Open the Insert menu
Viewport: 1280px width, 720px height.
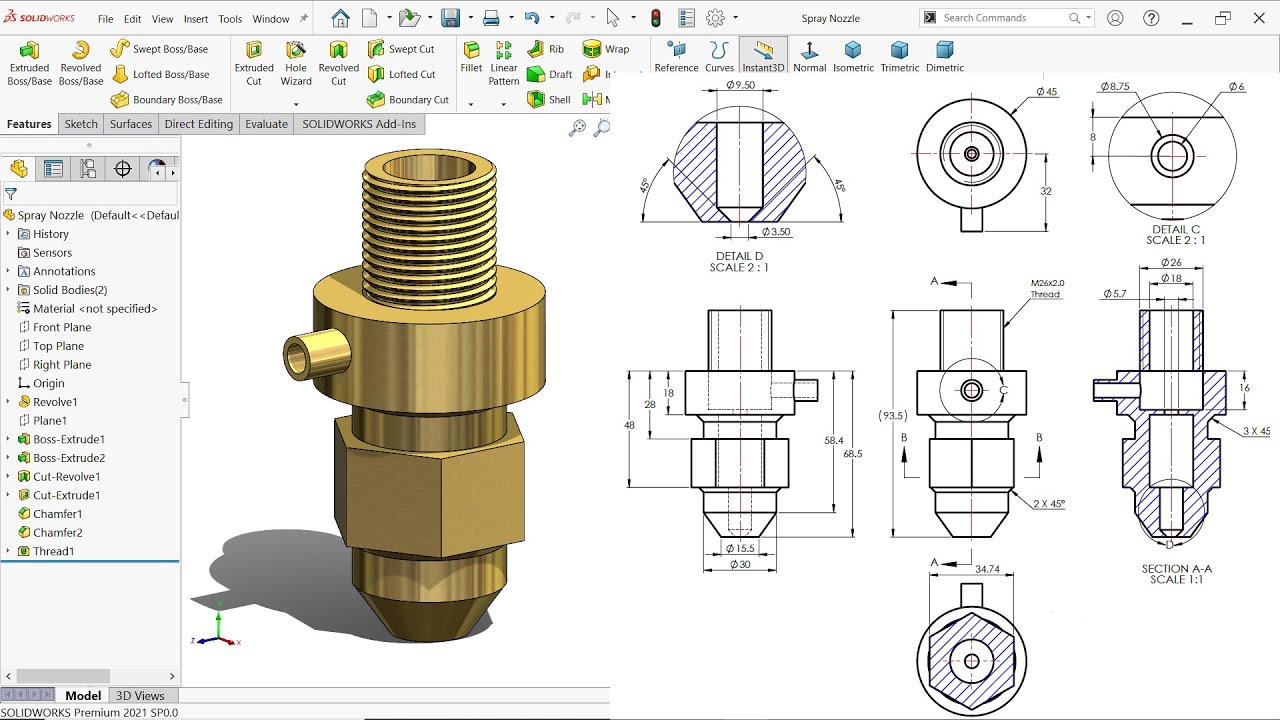click(x=196, y=19)
